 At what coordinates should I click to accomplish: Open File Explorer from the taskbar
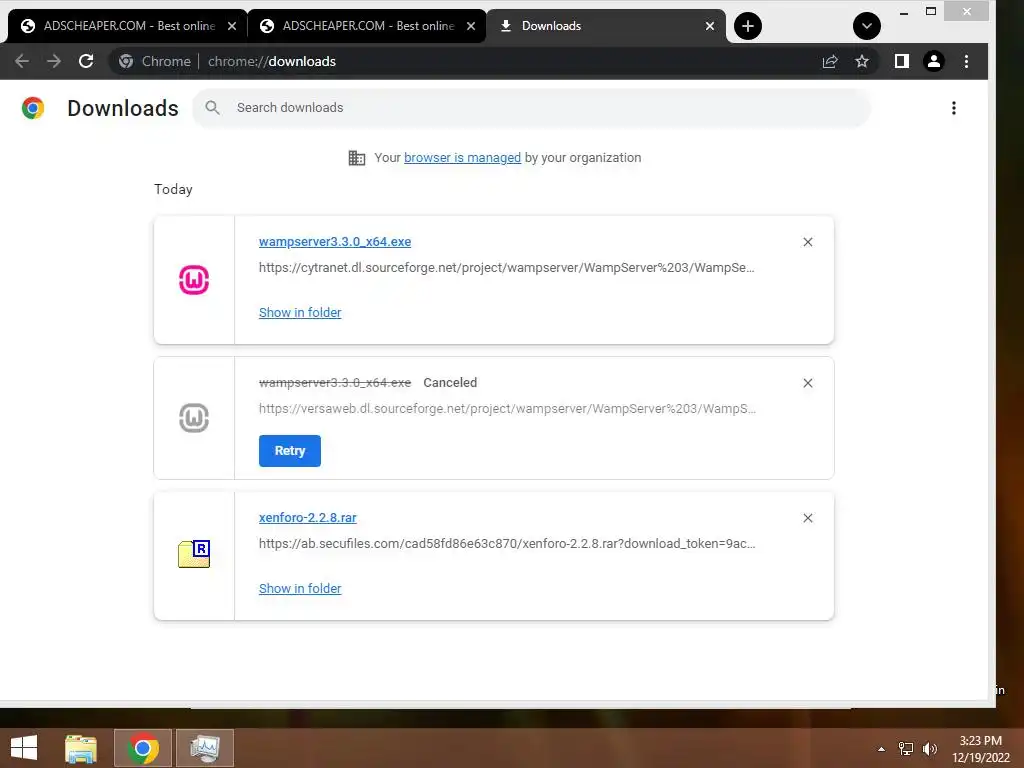pos(81,748)
